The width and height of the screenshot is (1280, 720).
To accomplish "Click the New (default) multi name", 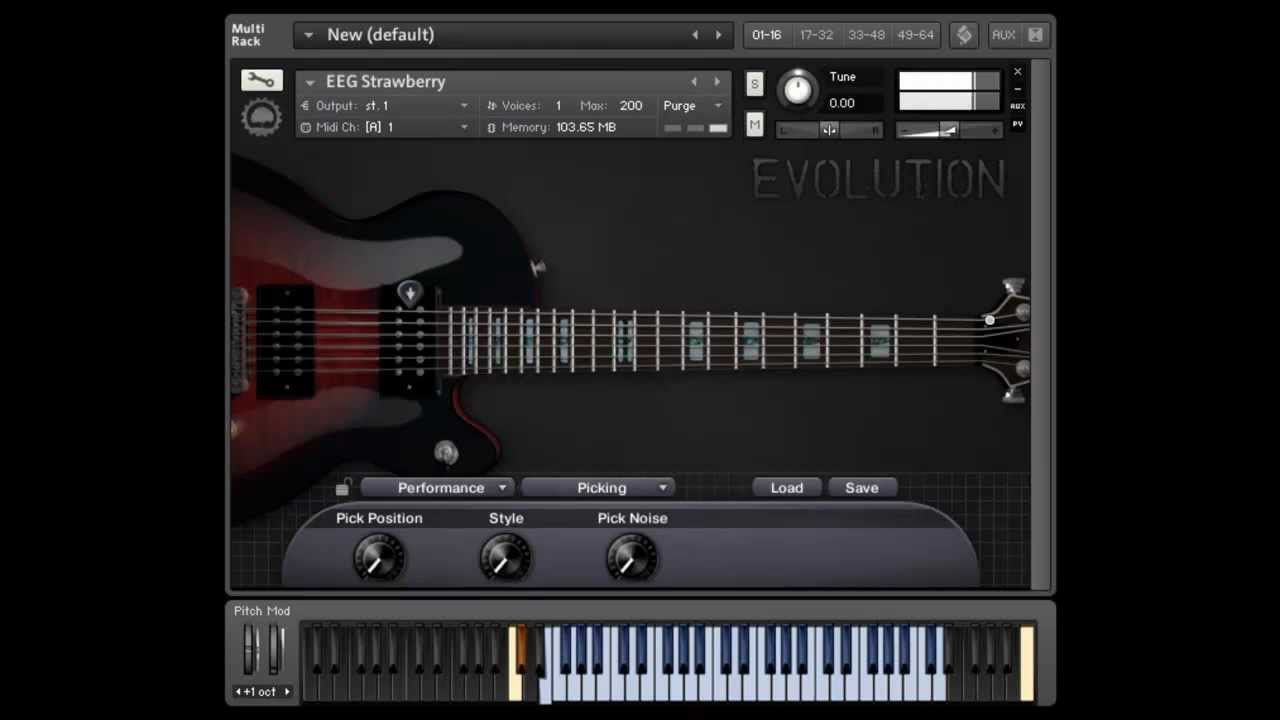I will [381, 35].
